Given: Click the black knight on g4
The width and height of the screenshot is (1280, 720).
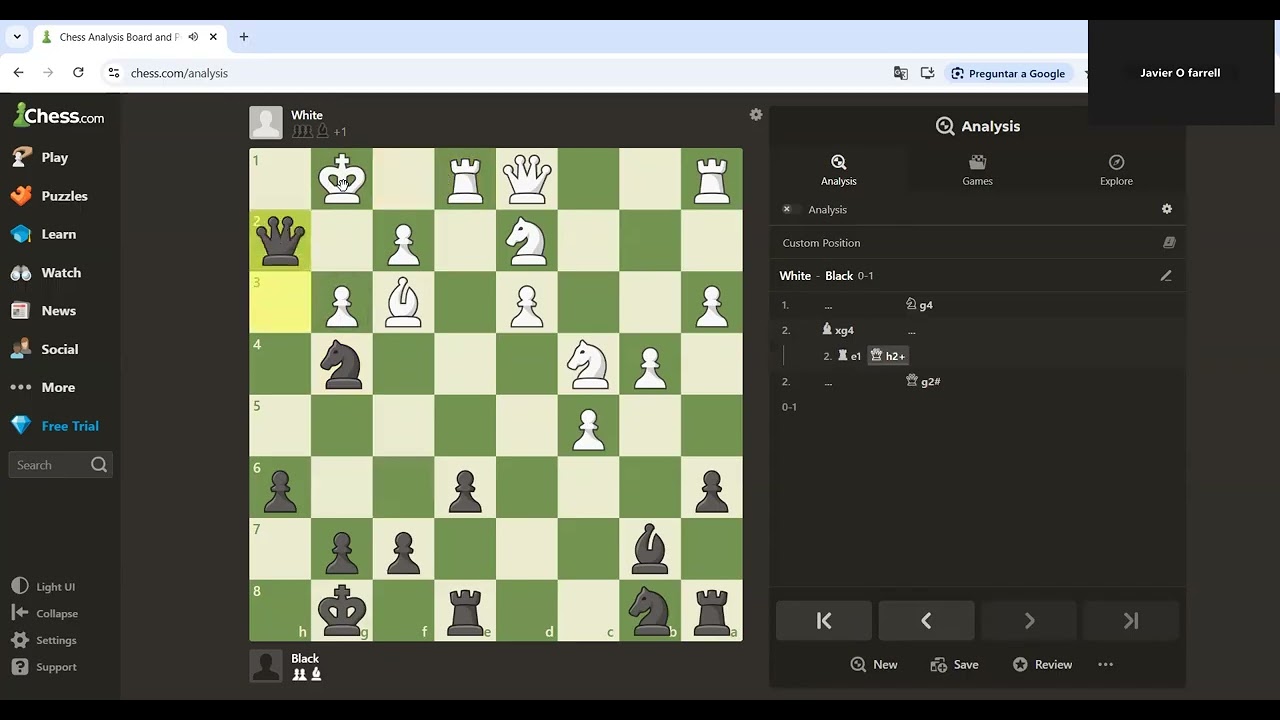Looking at the screenshot, I should click(342, 364).
